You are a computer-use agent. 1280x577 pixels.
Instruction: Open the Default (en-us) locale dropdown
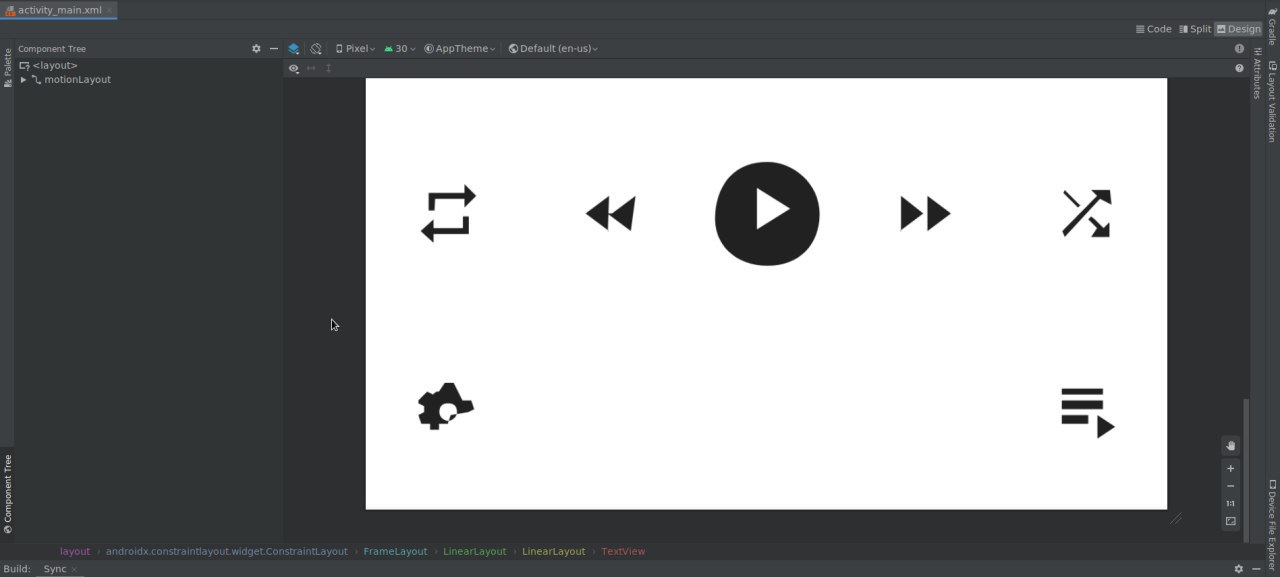[x=553, y=48]
